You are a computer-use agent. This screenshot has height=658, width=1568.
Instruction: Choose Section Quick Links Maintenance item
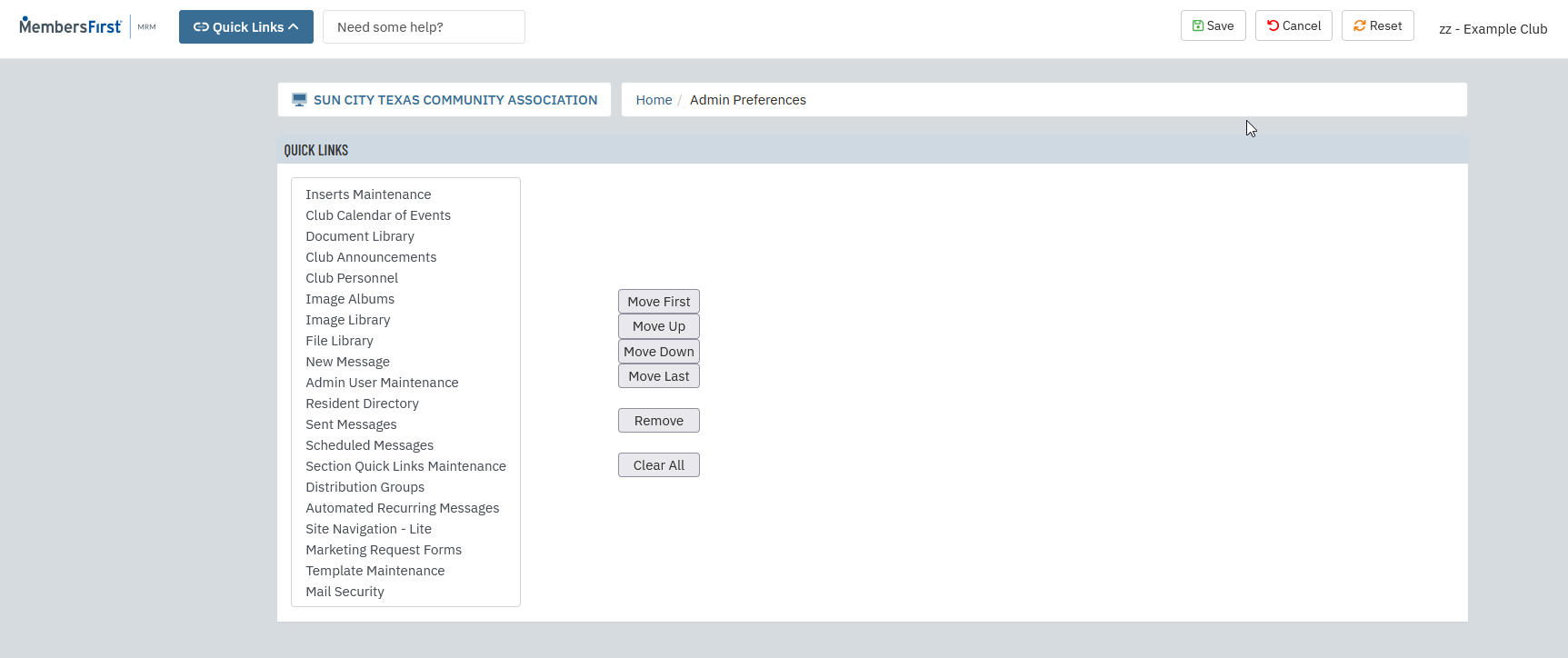point(405,466)
